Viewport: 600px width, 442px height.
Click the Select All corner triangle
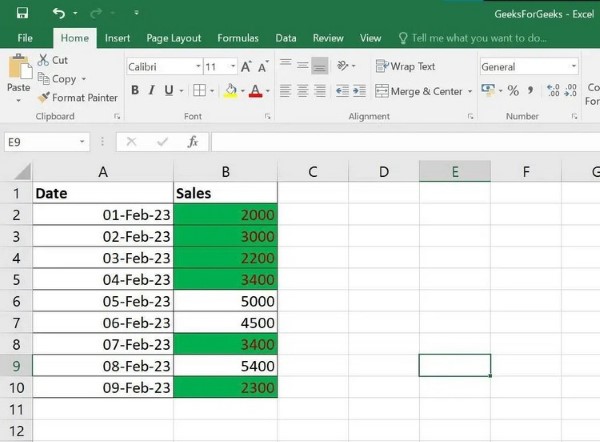pos(23,171)
